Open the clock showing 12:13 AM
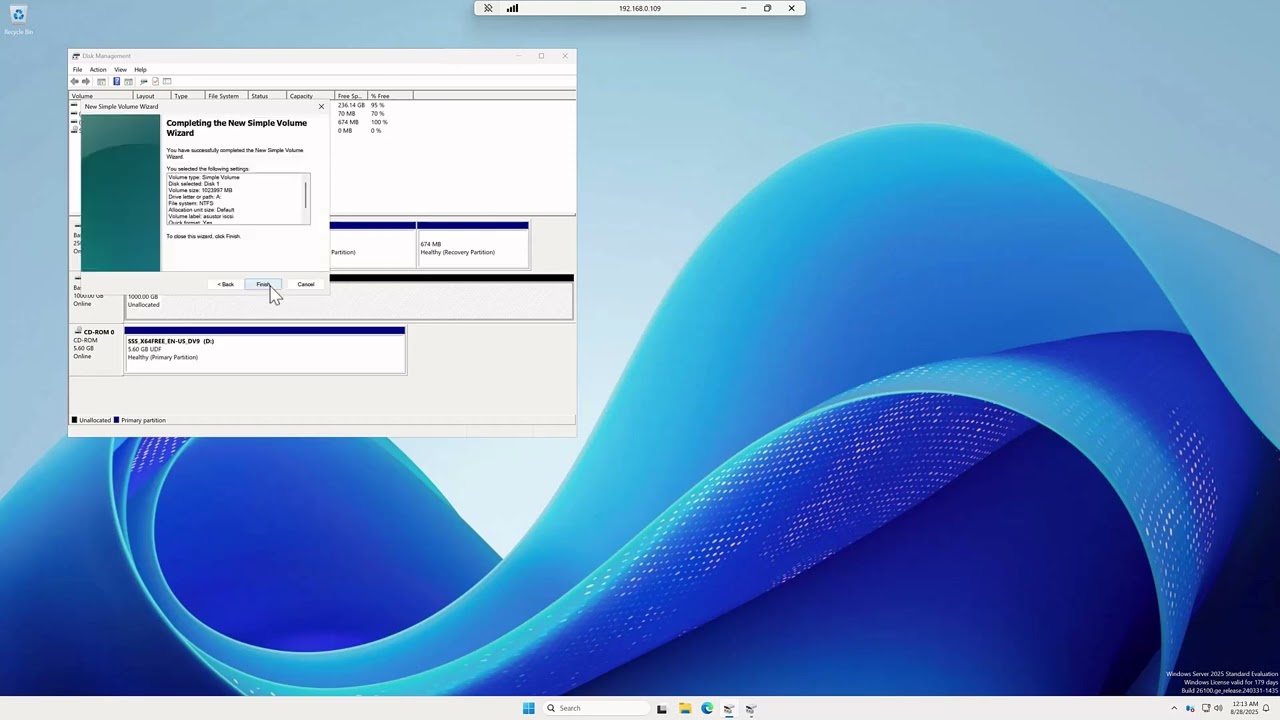The image size is (1280, 720). point(1245,708)
